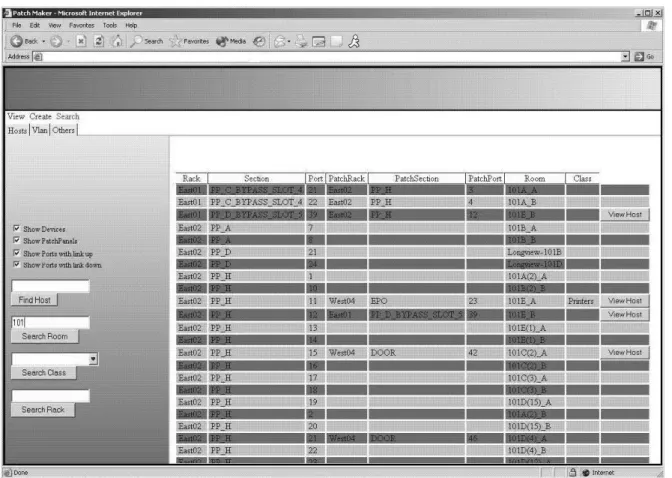Open the Media toolbar button
672x478 pixels.
tap(231, 41)
